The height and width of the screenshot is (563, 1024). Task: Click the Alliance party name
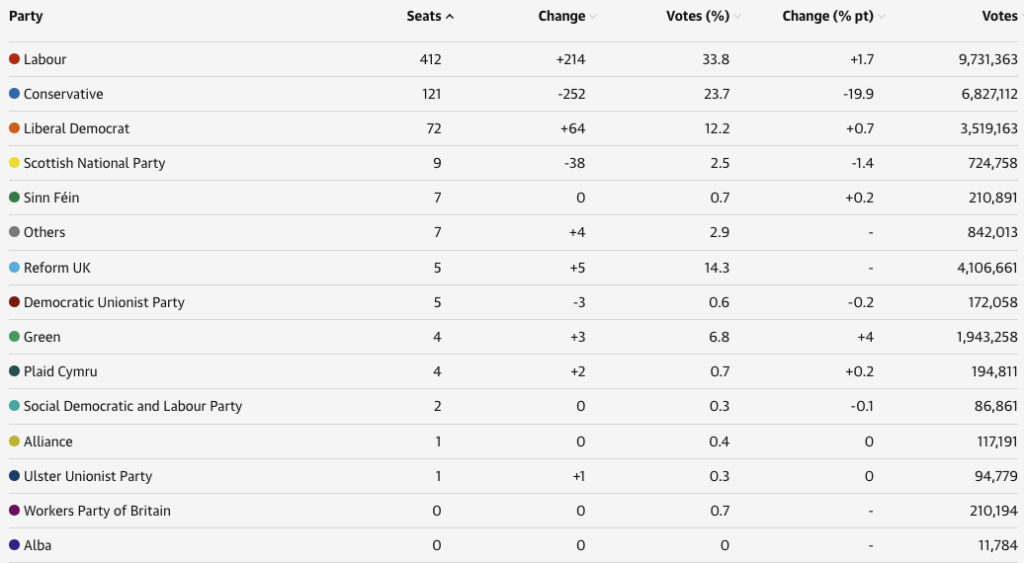point(48,441)
